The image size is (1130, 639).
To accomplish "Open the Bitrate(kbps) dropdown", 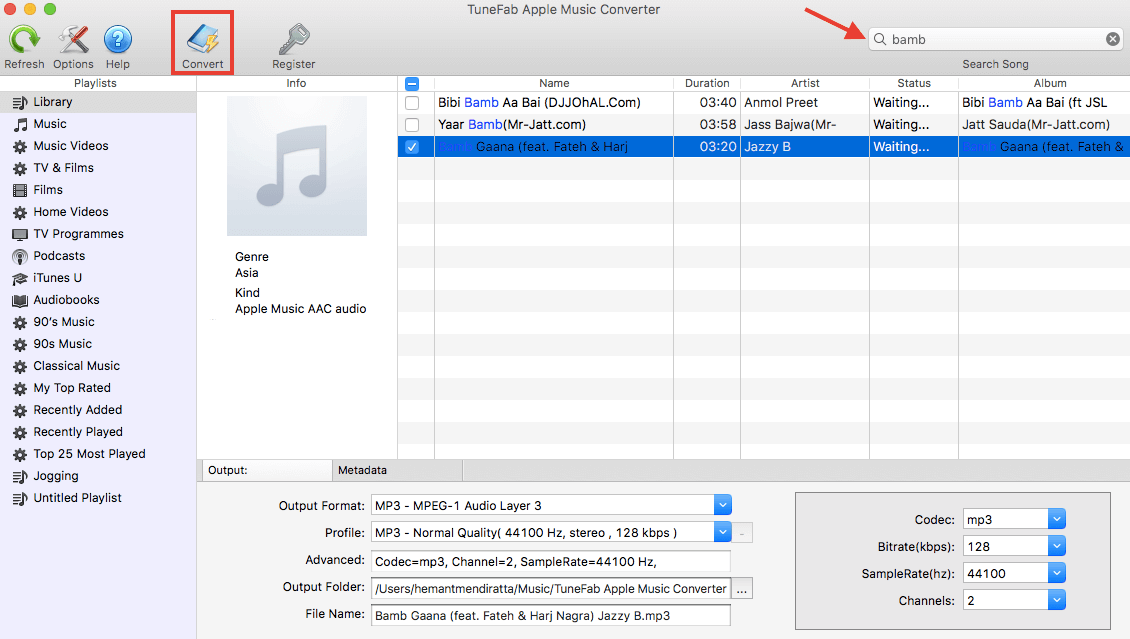I will pyautogui.click(x=1056, y=546).
